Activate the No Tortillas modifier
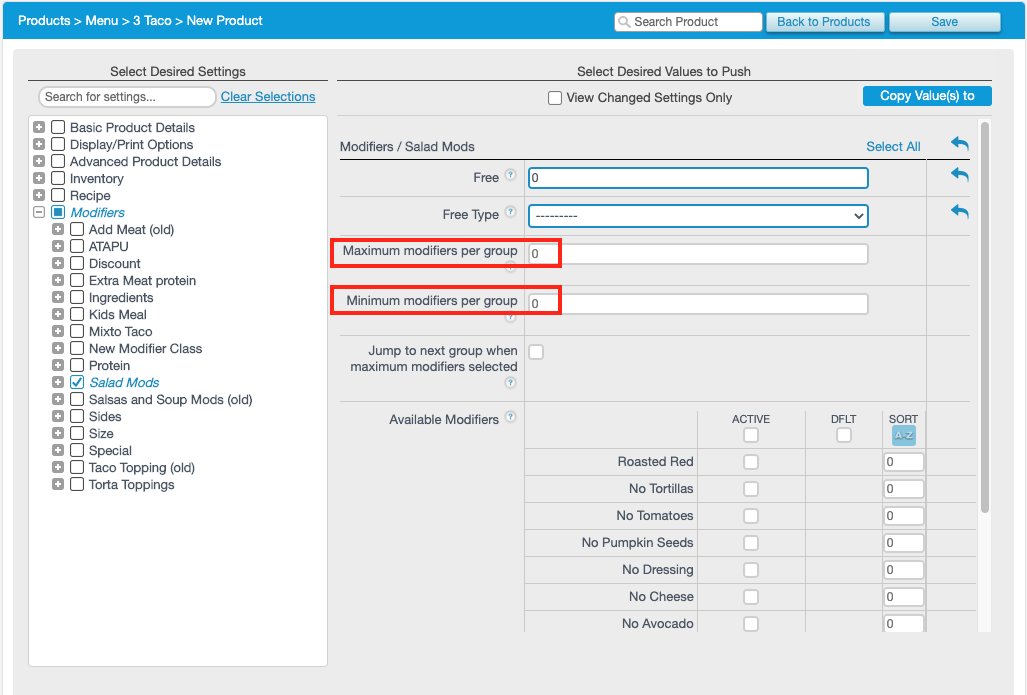Viewport: 1027px width, 695px height. (751, 489)
